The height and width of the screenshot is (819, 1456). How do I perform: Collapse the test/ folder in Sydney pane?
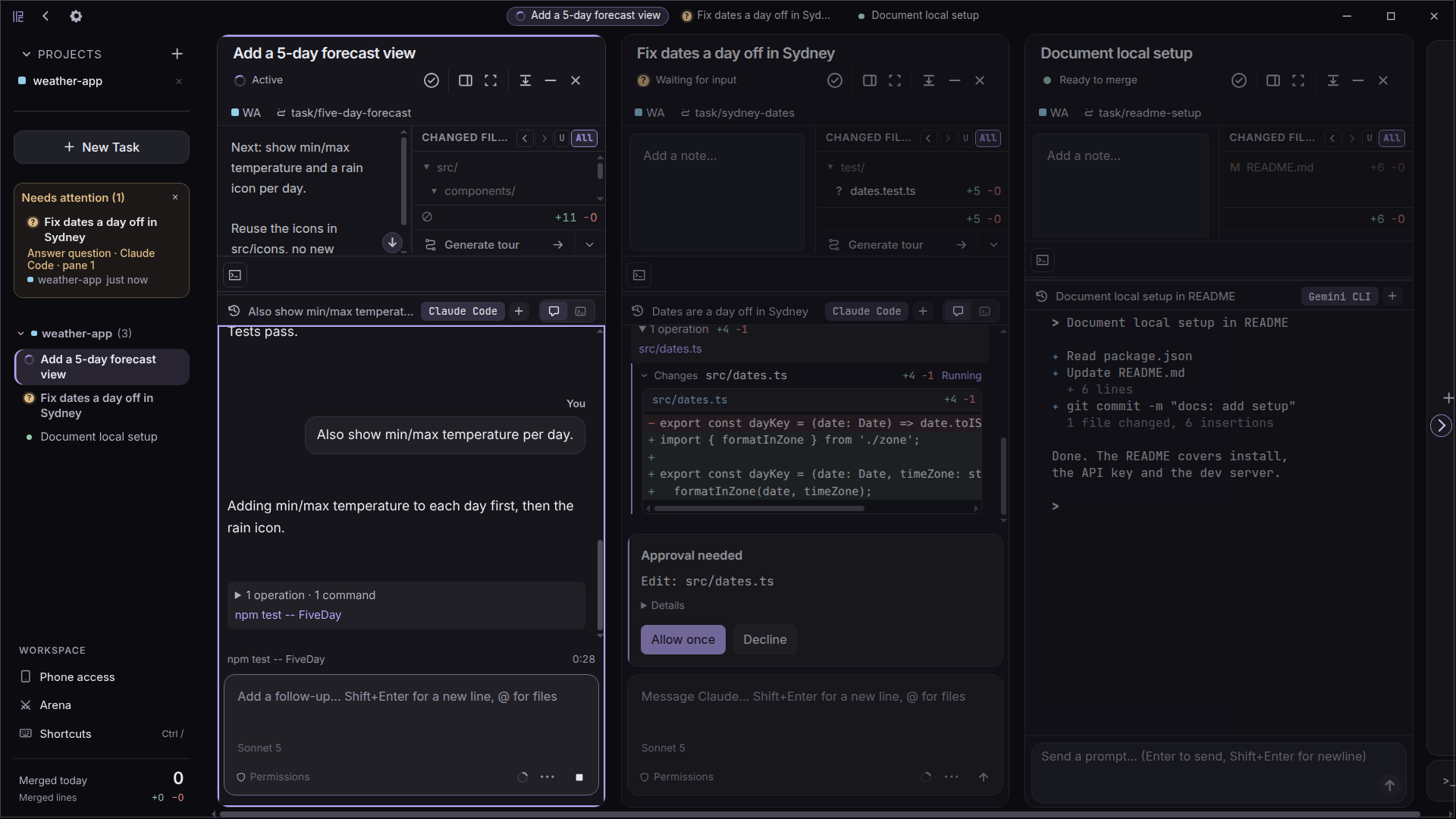coord(831,167)
